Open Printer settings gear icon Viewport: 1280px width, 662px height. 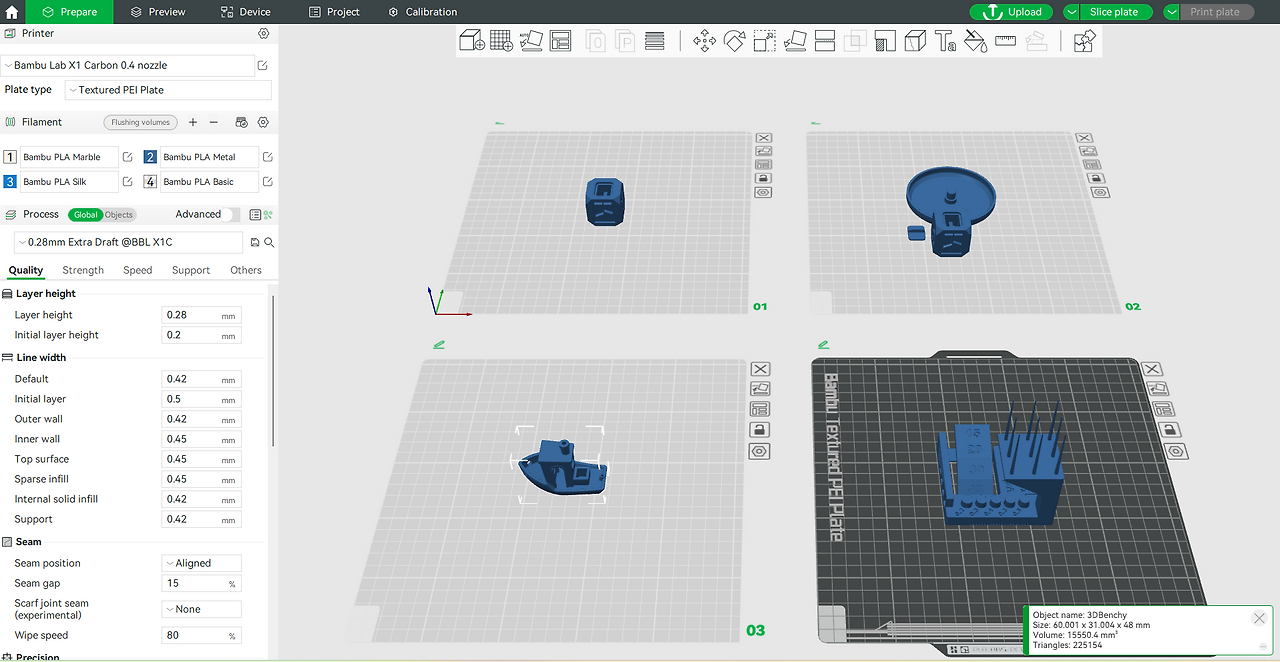click(x=263, y=33)
